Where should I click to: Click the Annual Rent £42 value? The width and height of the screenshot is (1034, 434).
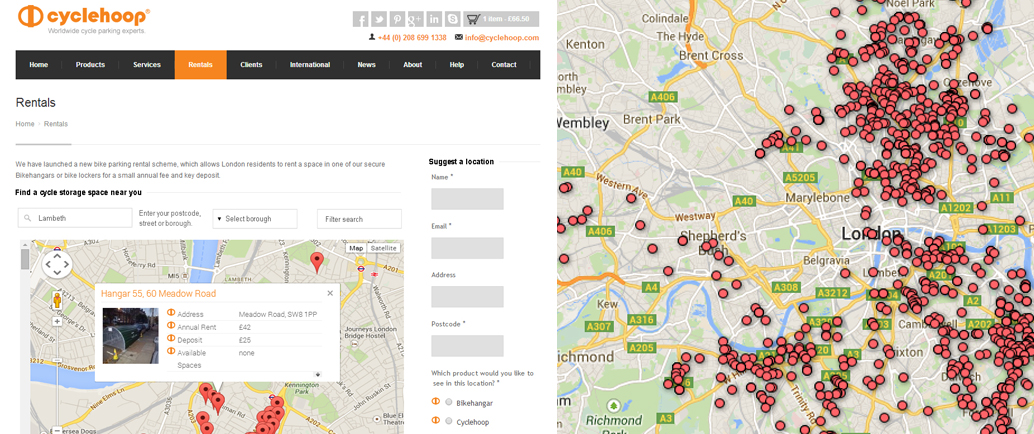[245, 327]
